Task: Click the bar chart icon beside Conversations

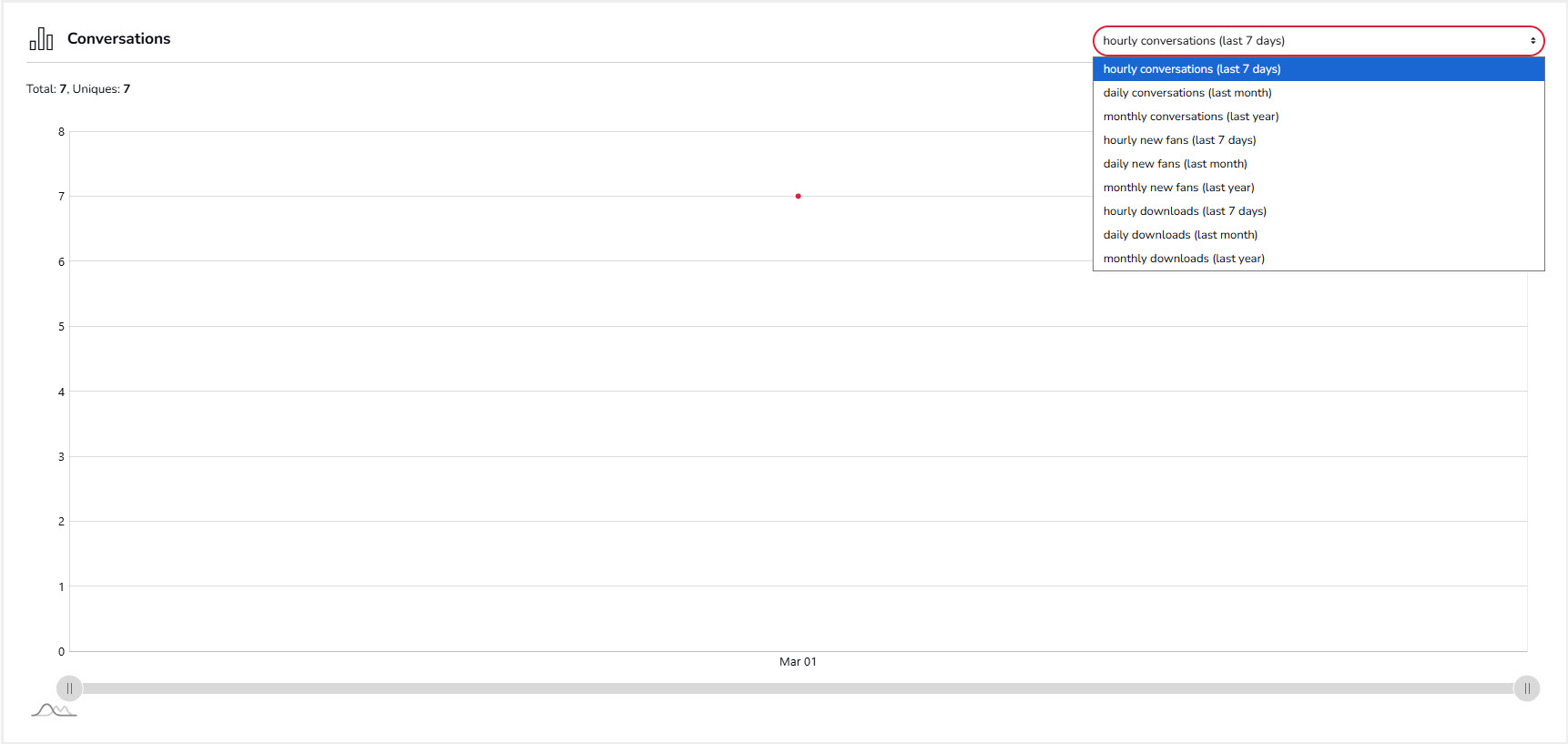Action: pyautogui.click(x=41, y=39)
